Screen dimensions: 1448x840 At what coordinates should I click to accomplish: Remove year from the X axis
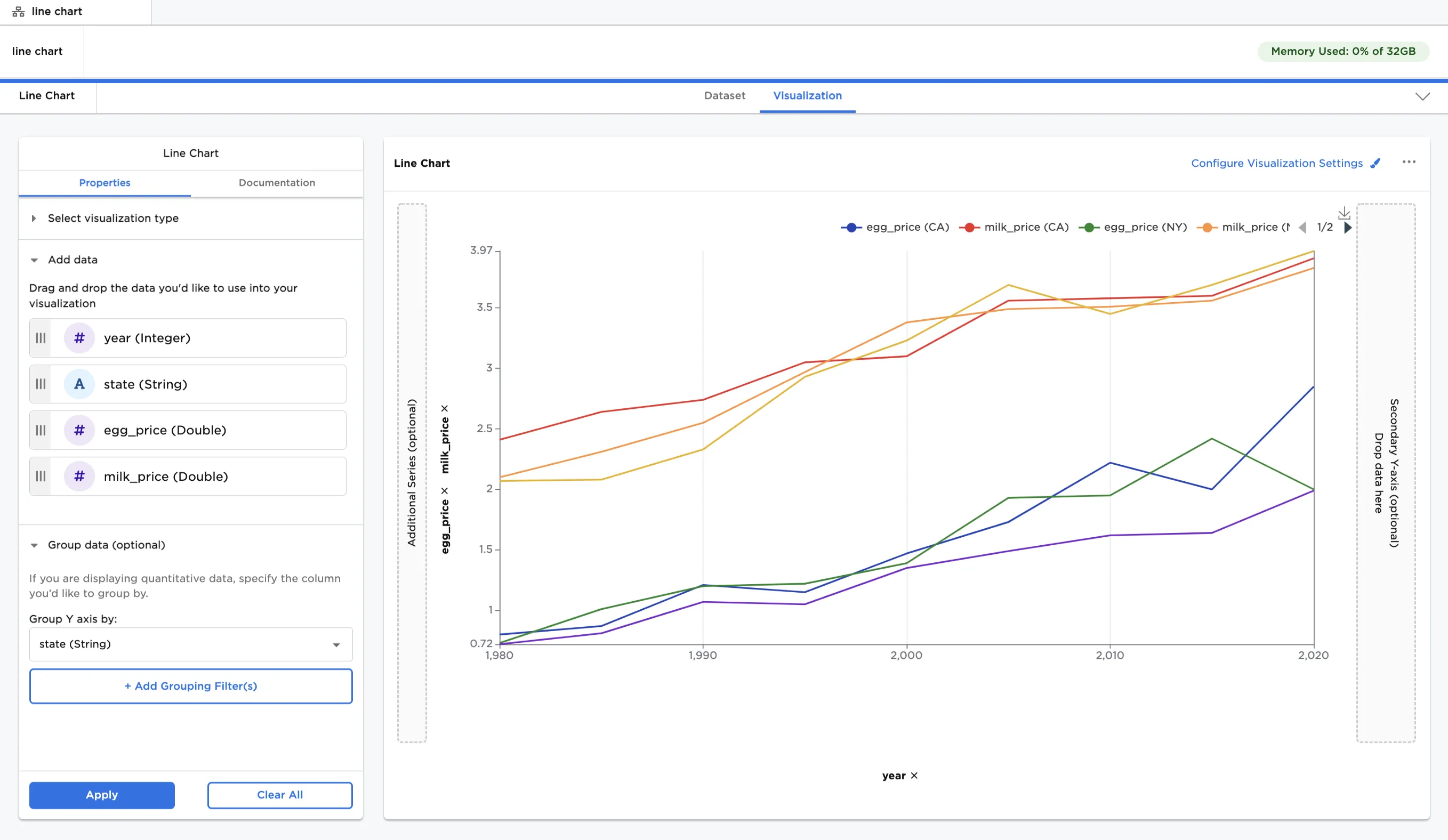point(914,776)
